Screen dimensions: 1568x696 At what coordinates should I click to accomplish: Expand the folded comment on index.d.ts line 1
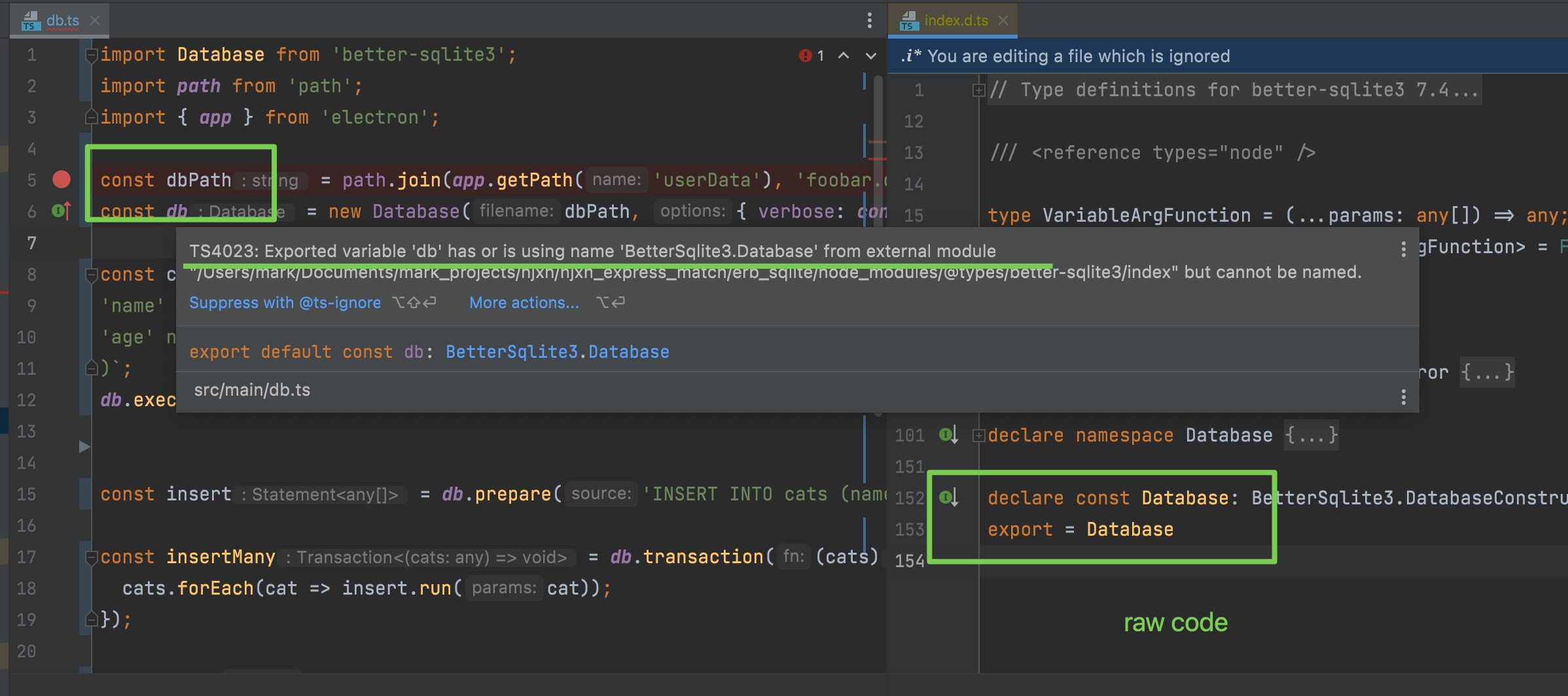click(x=978, y=90)
